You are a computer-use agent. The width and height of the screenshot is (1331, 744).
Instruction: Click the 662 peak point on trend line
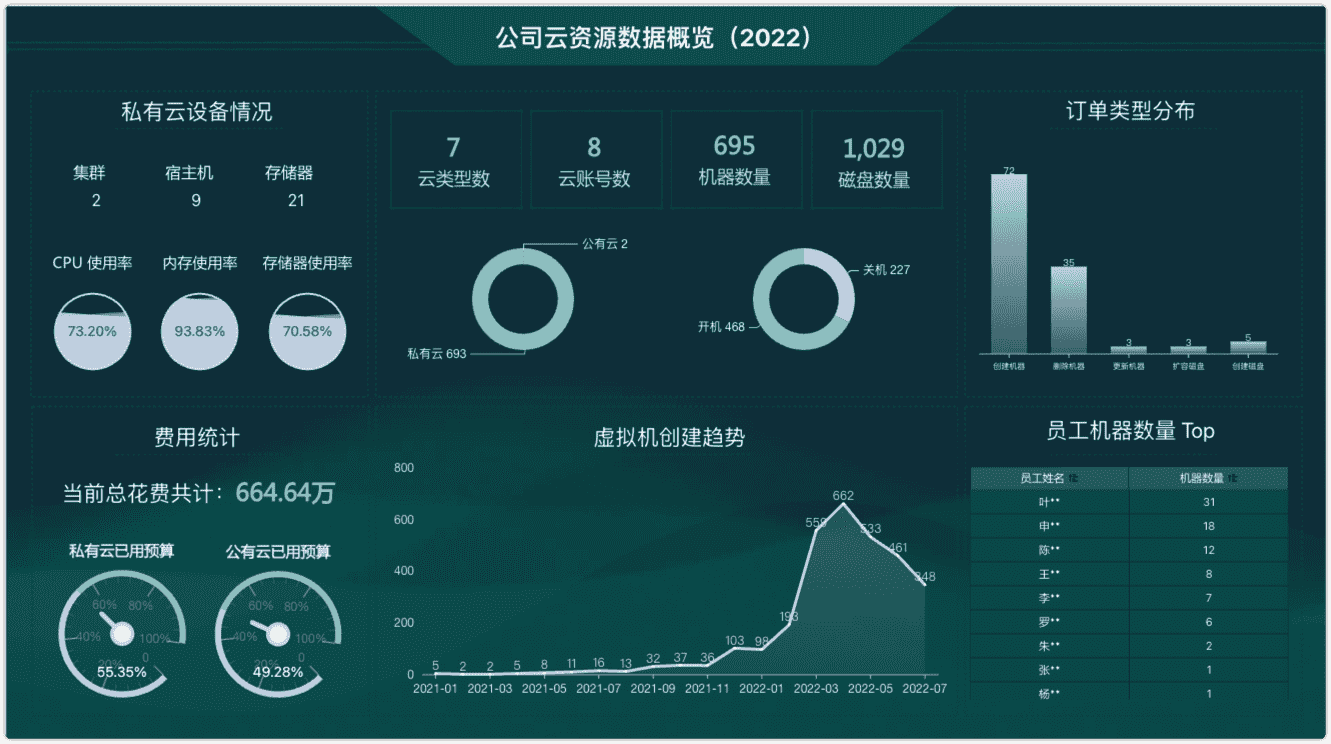(843, 504)
